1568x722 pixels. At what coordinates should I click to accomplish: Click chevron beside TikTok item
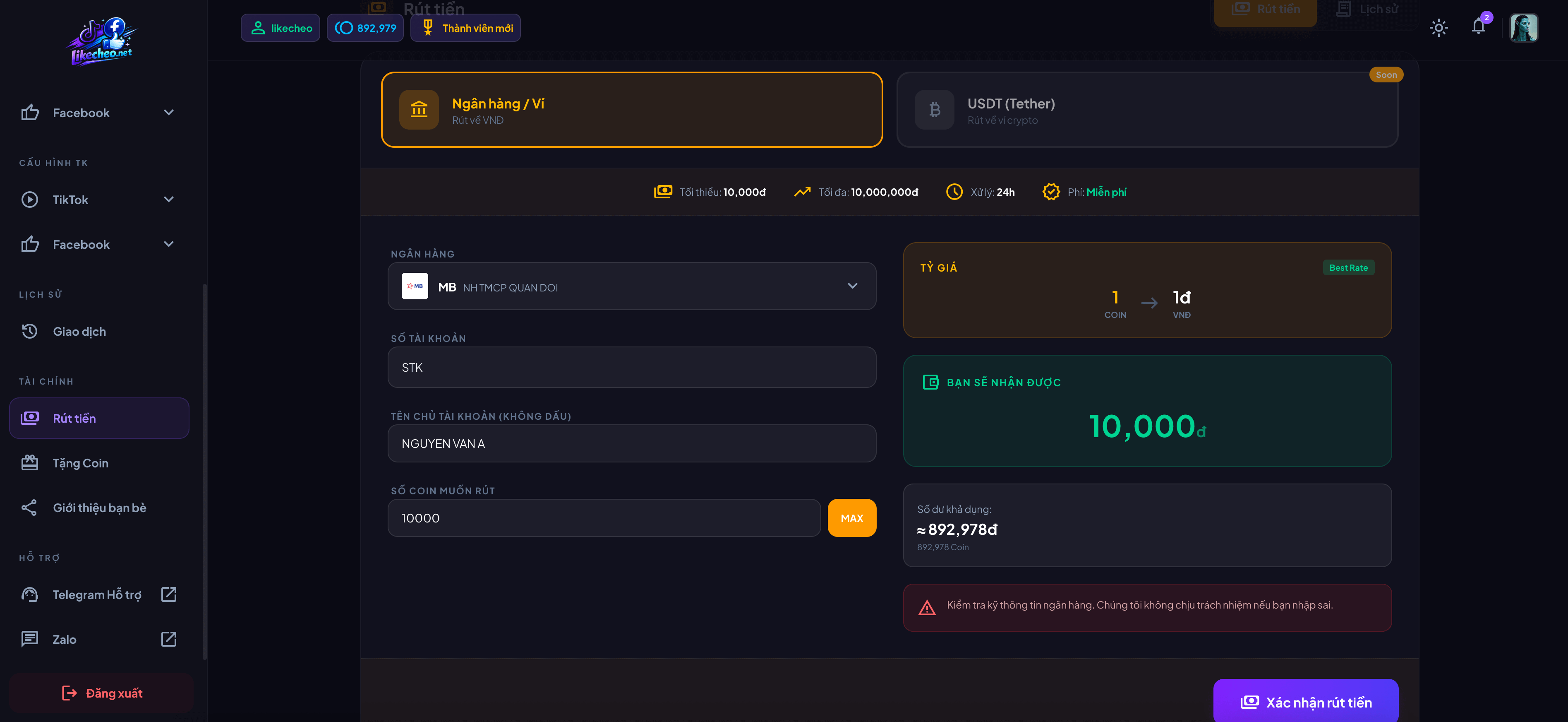[x=169, y=200]
